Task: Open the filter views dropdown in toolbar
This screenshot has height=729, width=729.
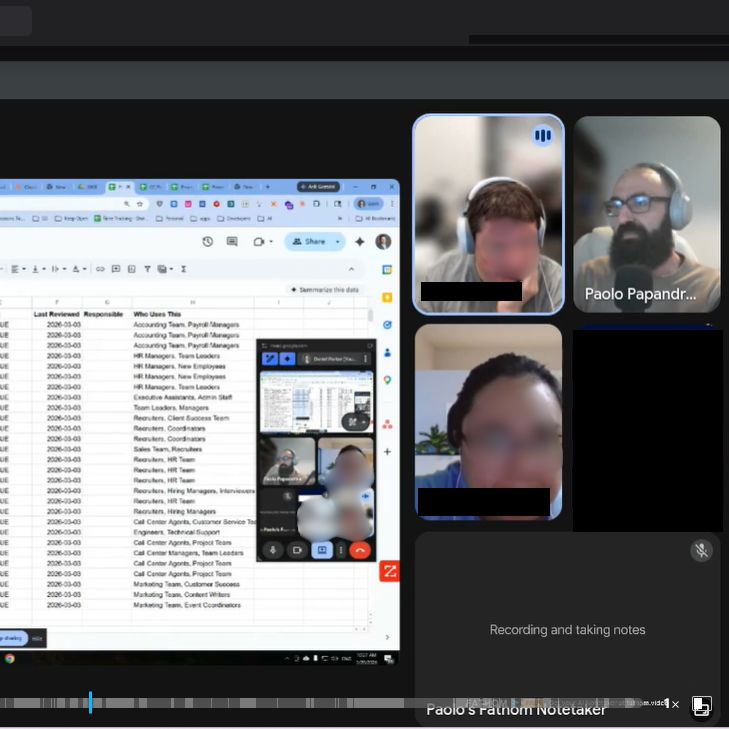Action: [x=165, y=269]
